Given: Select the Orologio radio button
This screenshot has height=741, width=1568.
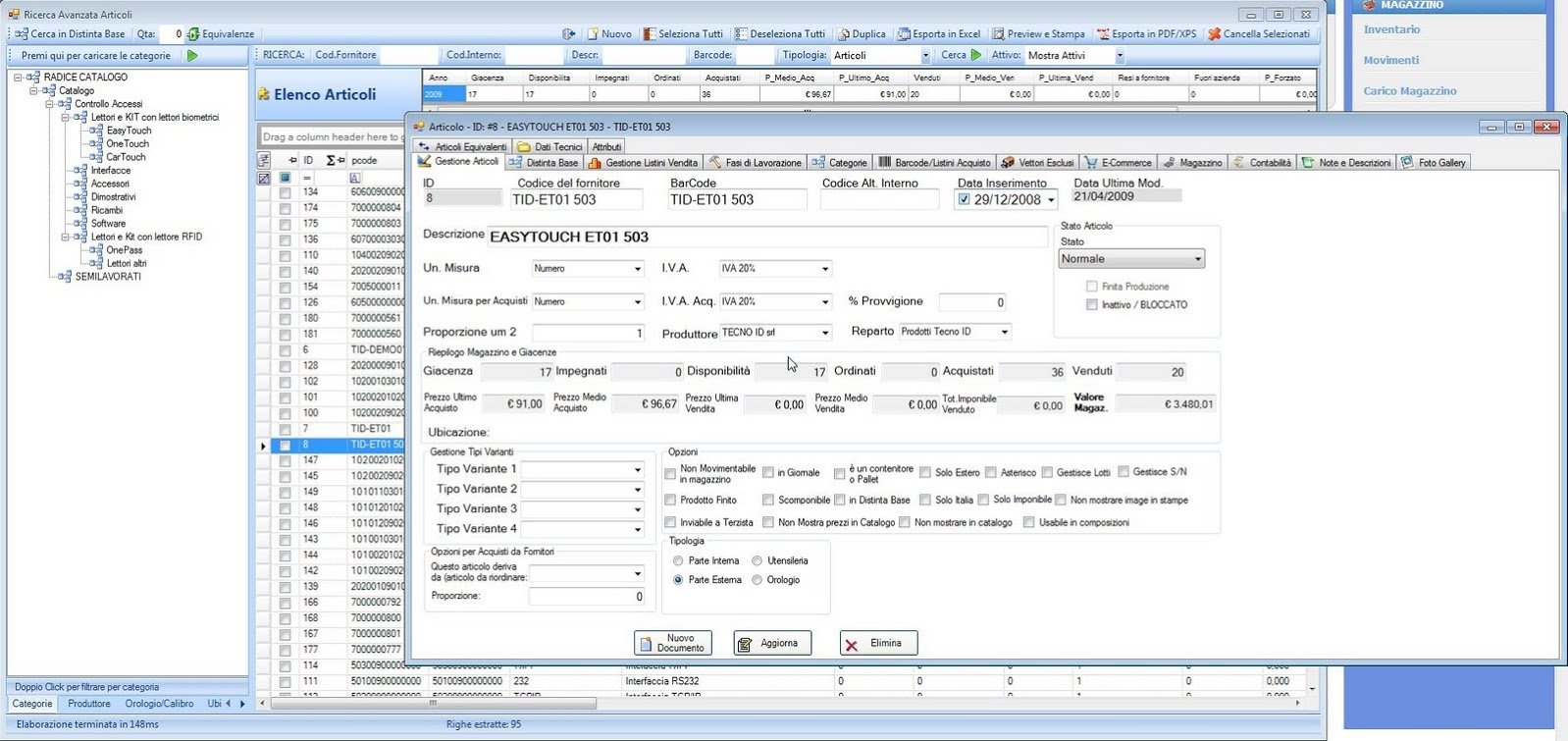Looking at the screenshot, I should click(x=757, y=580).
